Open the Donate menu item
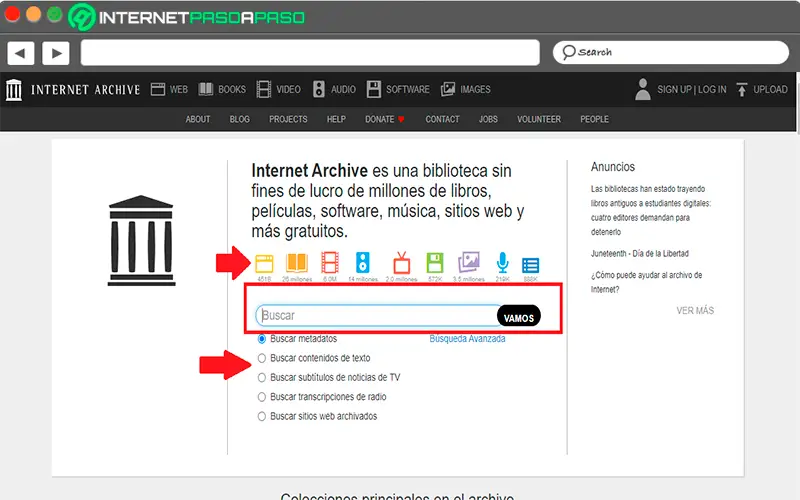Image resolution: width=800 pixels, height=500 pixels. 385,119
